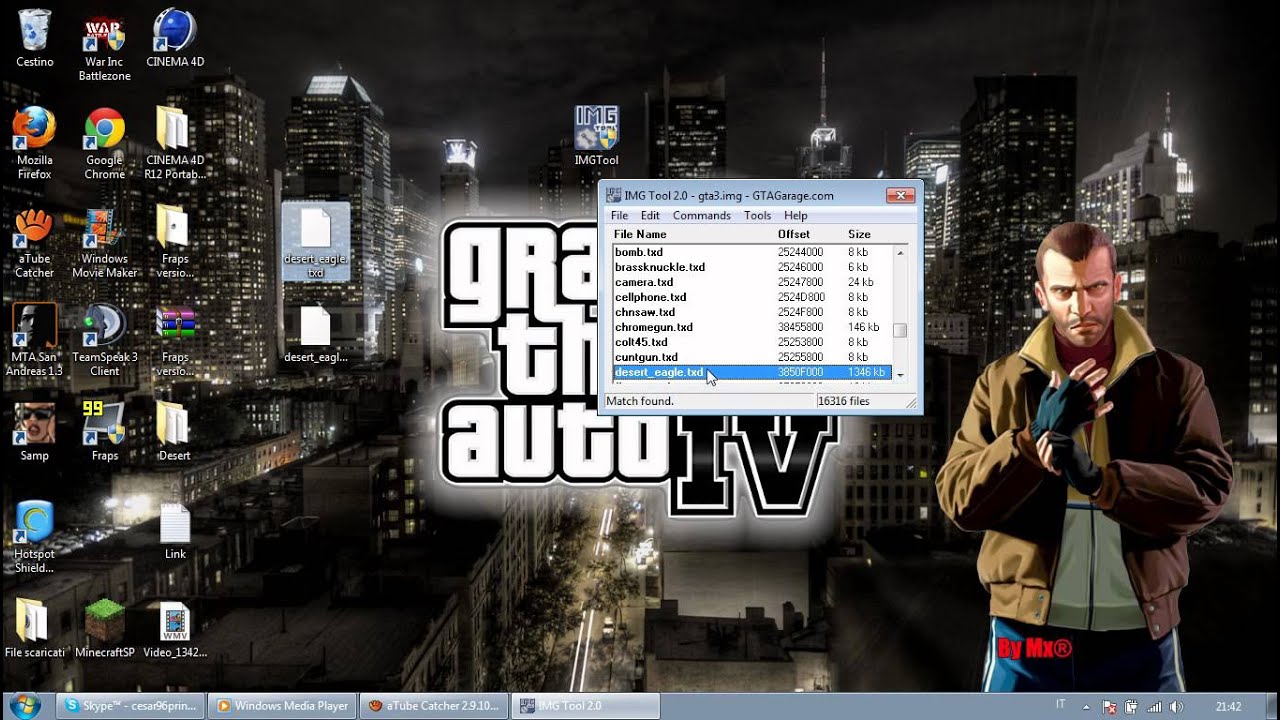The image size is (1280, 720).
Task: Select the CINEMA 4D globe shortcut
Action: tap(174, 38)
